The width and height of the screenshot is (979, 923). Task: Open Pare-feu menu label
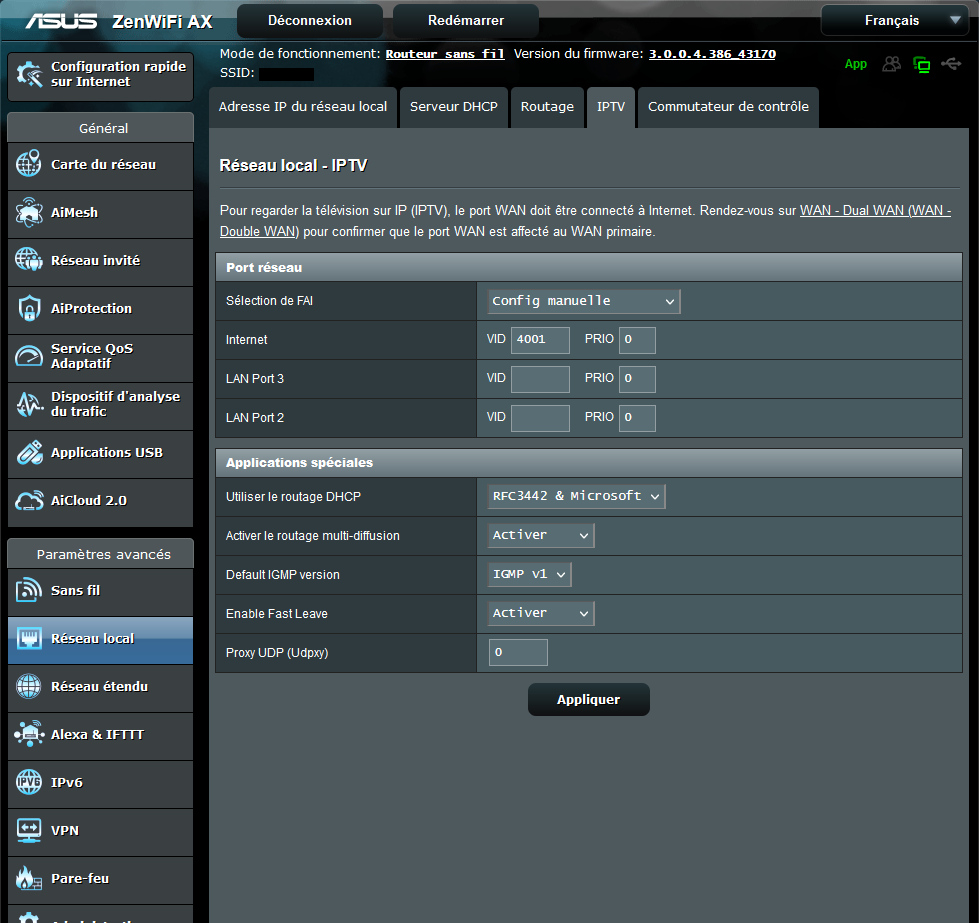pos(80,879)
